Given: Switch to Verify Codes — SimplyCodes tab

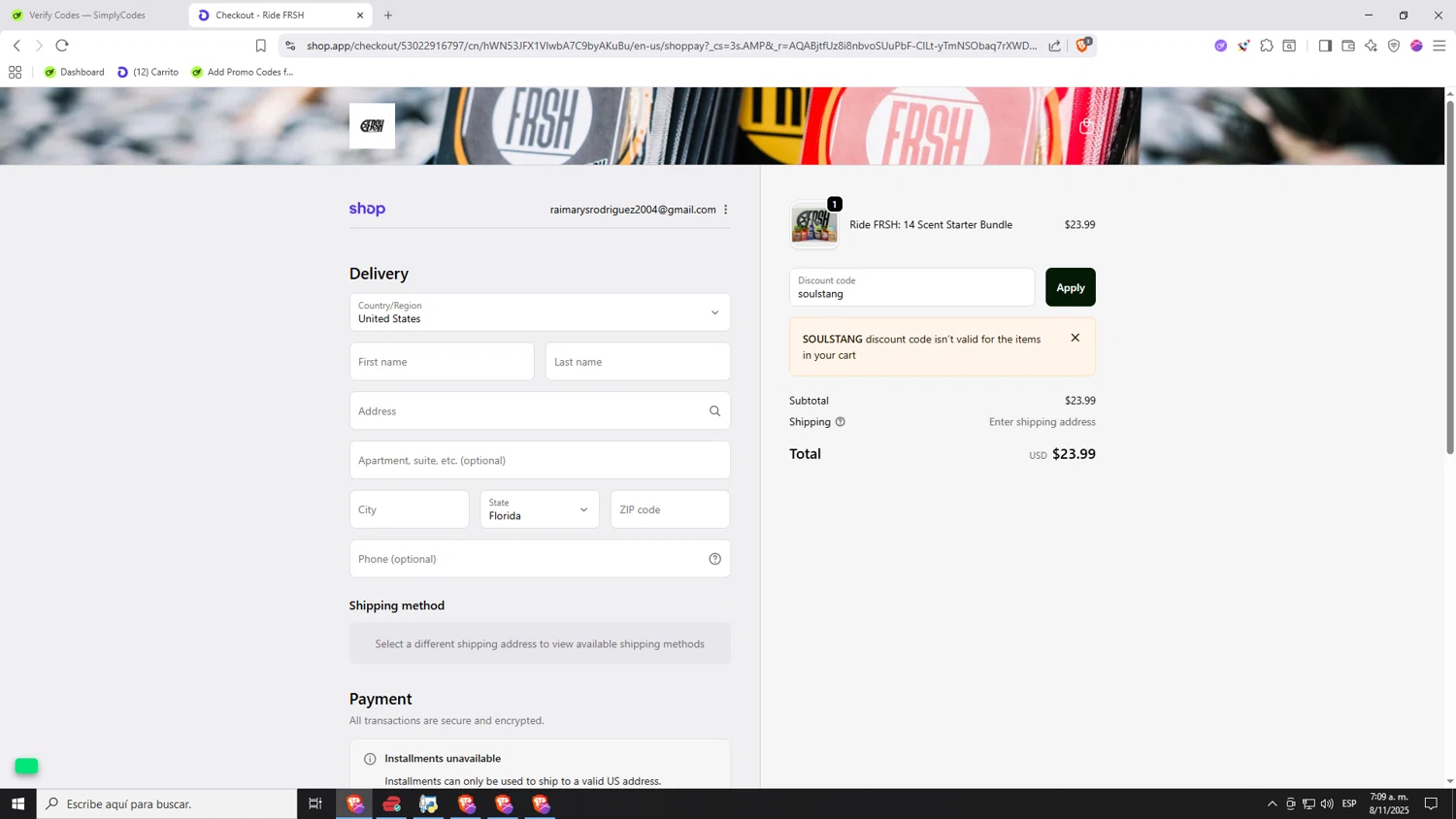Looking at the screenshot, I should [x=87, y=16].
